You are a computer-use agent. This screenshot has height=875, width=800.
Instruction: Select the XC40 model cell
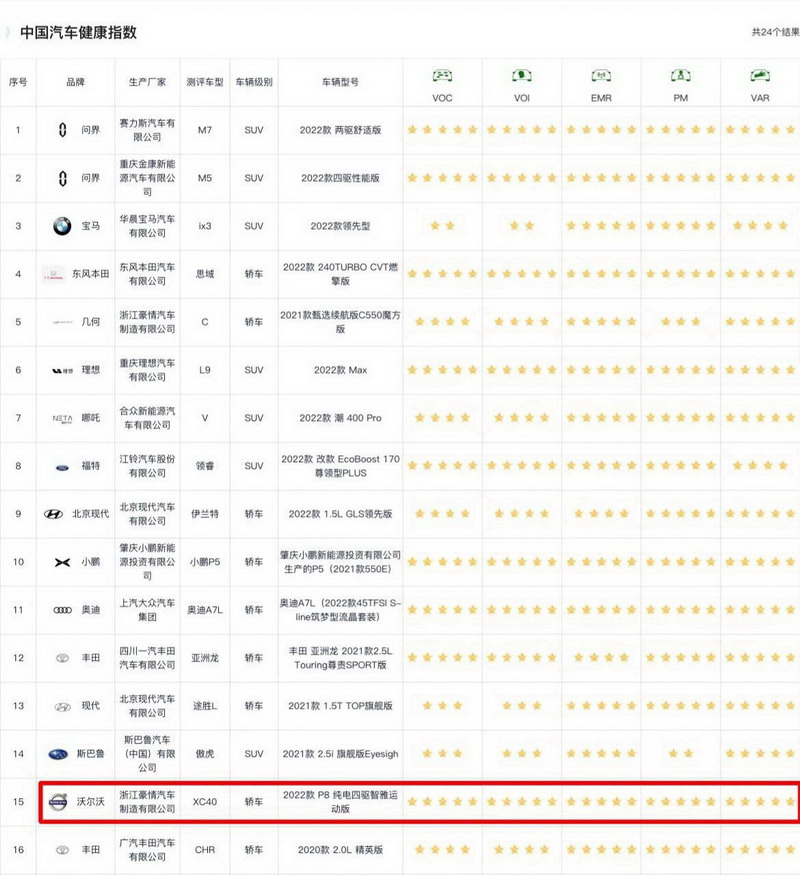[x=205, y=802]
